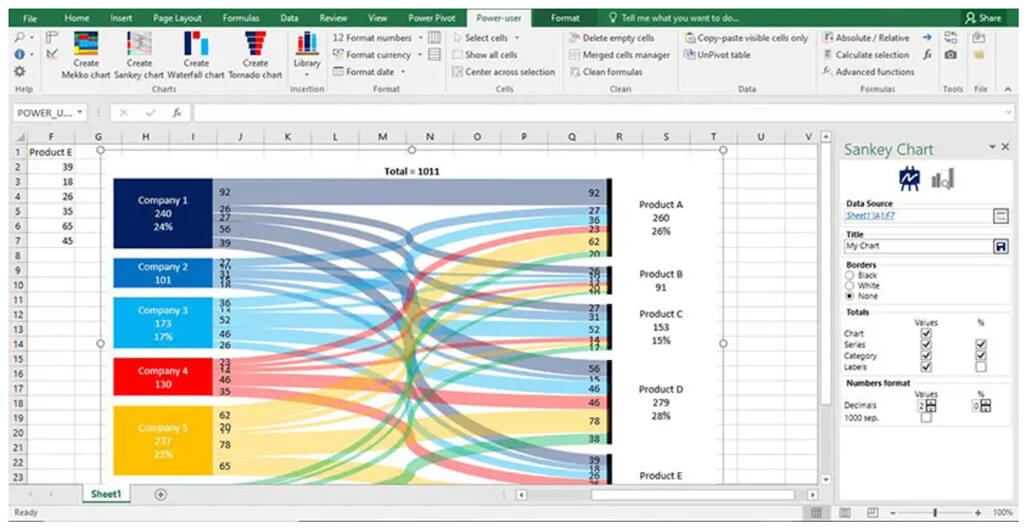Screen dimensions: 1024x528
Task: Enable the 1000 sep. checkbox
Action: [926, 417]
